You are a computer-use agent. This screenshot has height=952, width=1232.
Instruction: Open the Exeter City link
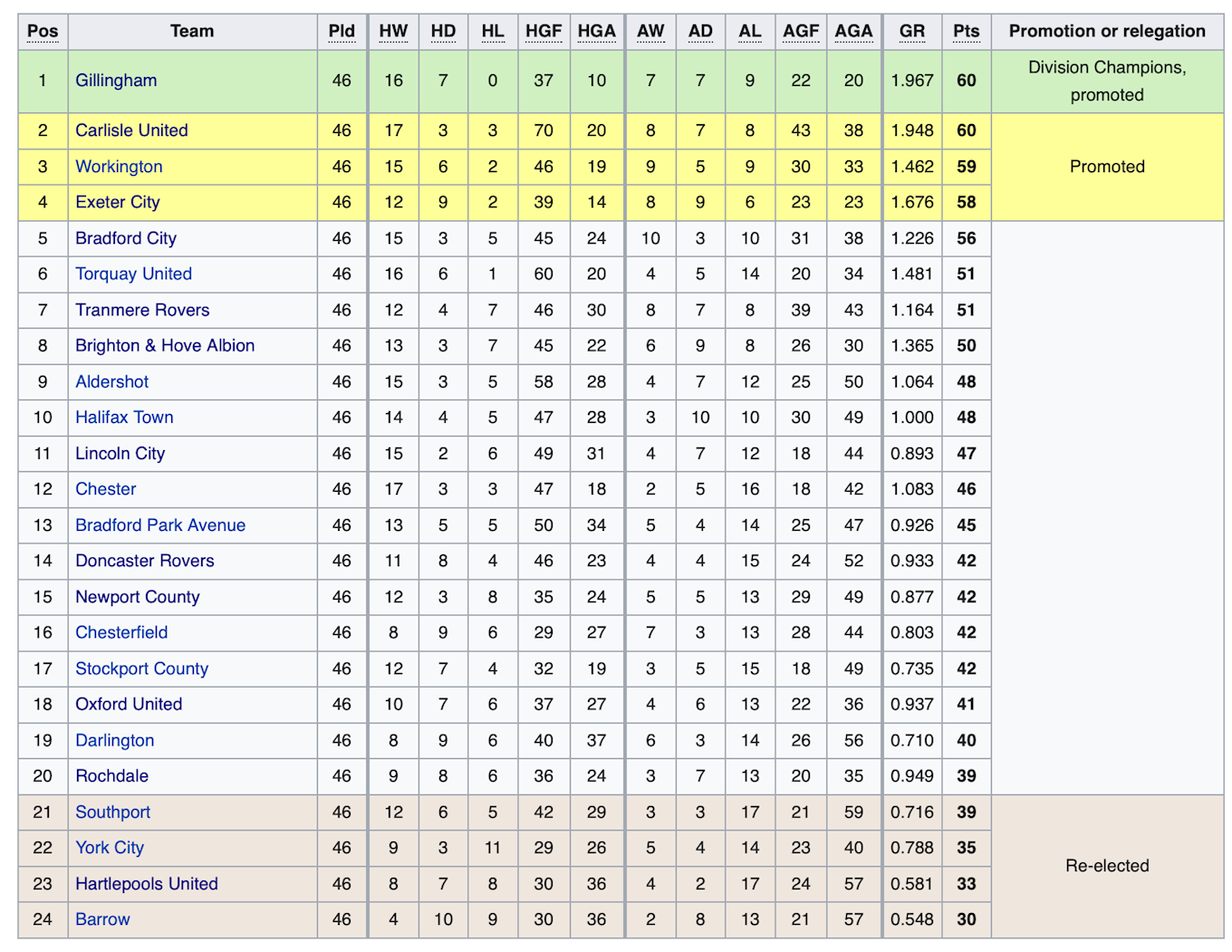point(118,202)
